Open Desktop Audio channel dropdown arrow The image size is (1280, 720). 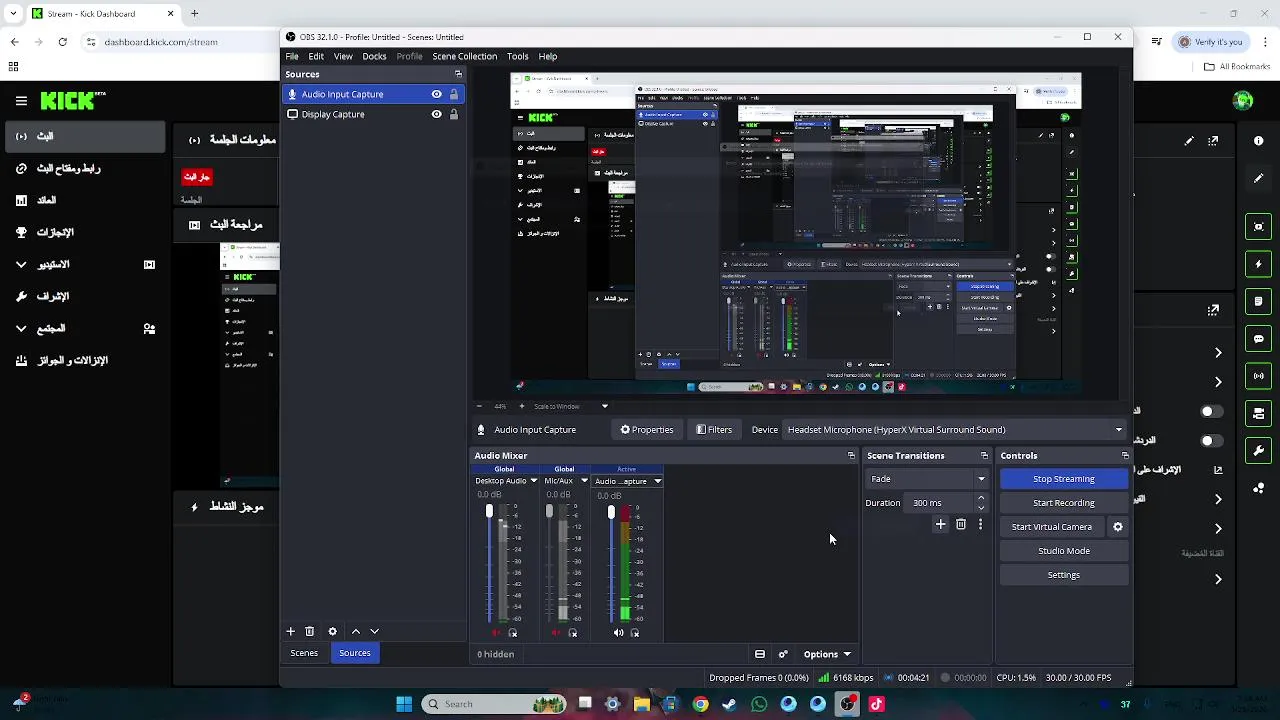click(x=533, y=481)
